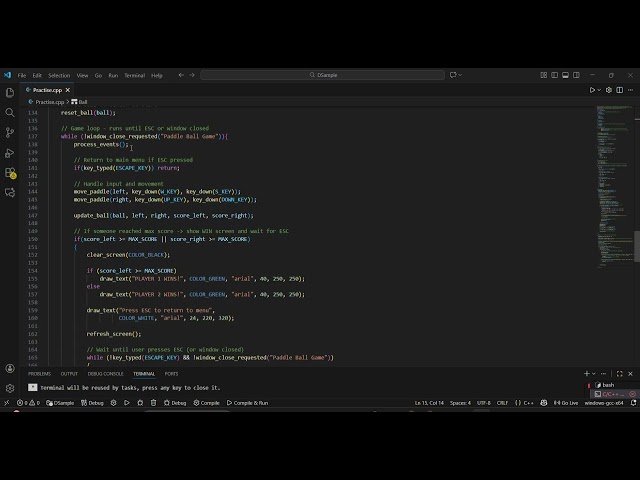The width and height of the screenshot is (640, 480).
Task: Open the Go menu
Action: coord(98,75)
